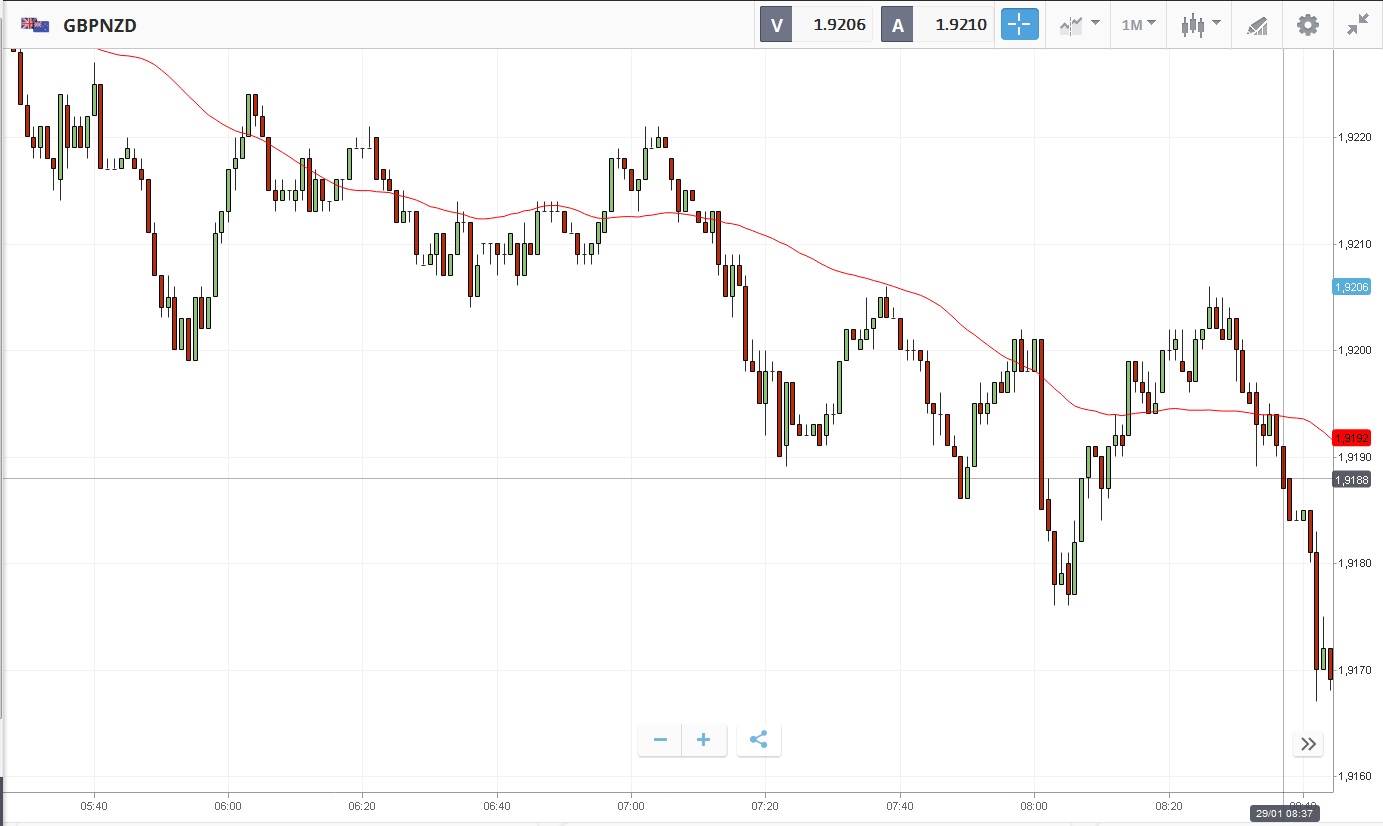The height and width of the screenshot is (826, 1383).
Task: Click the A buy price 1.9210 button
Action: 937,26
